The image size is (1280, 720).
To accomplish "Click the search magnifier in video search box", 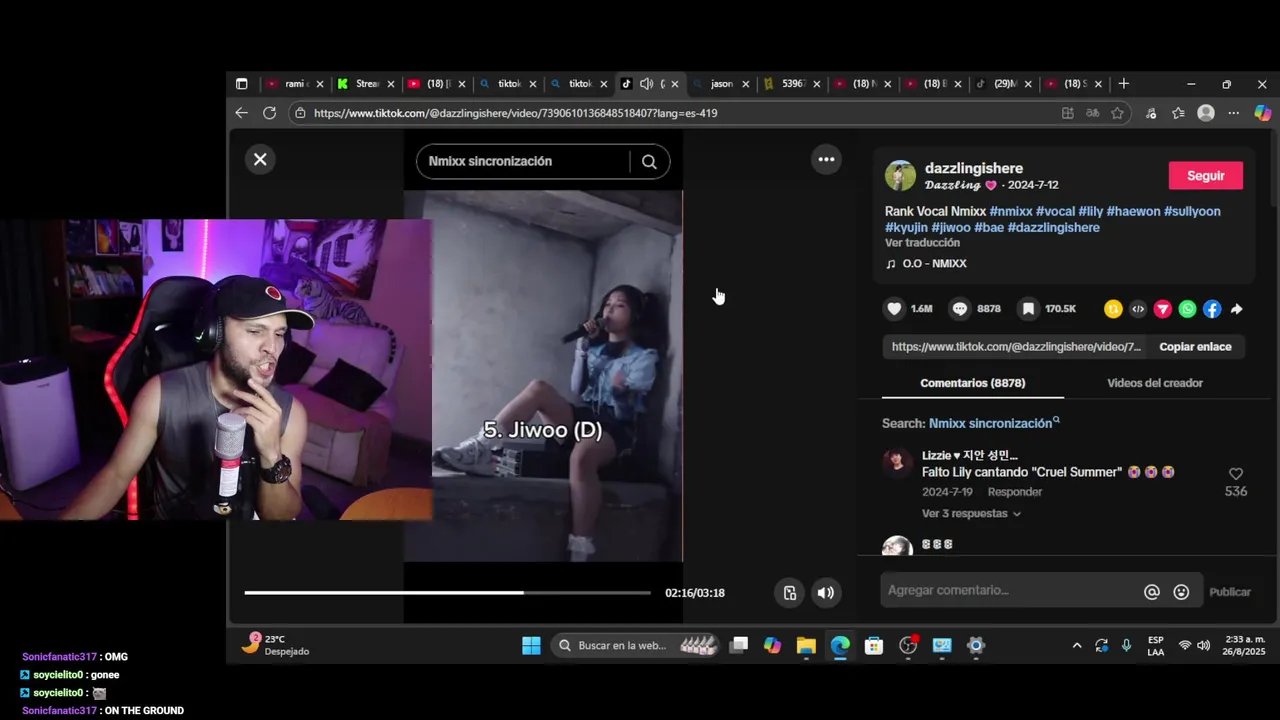I will click(649, 161).
